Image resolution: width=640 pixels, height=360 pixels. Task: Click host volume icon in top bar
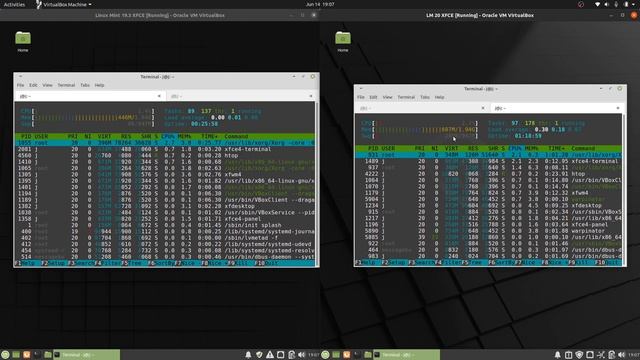[607, 4]
